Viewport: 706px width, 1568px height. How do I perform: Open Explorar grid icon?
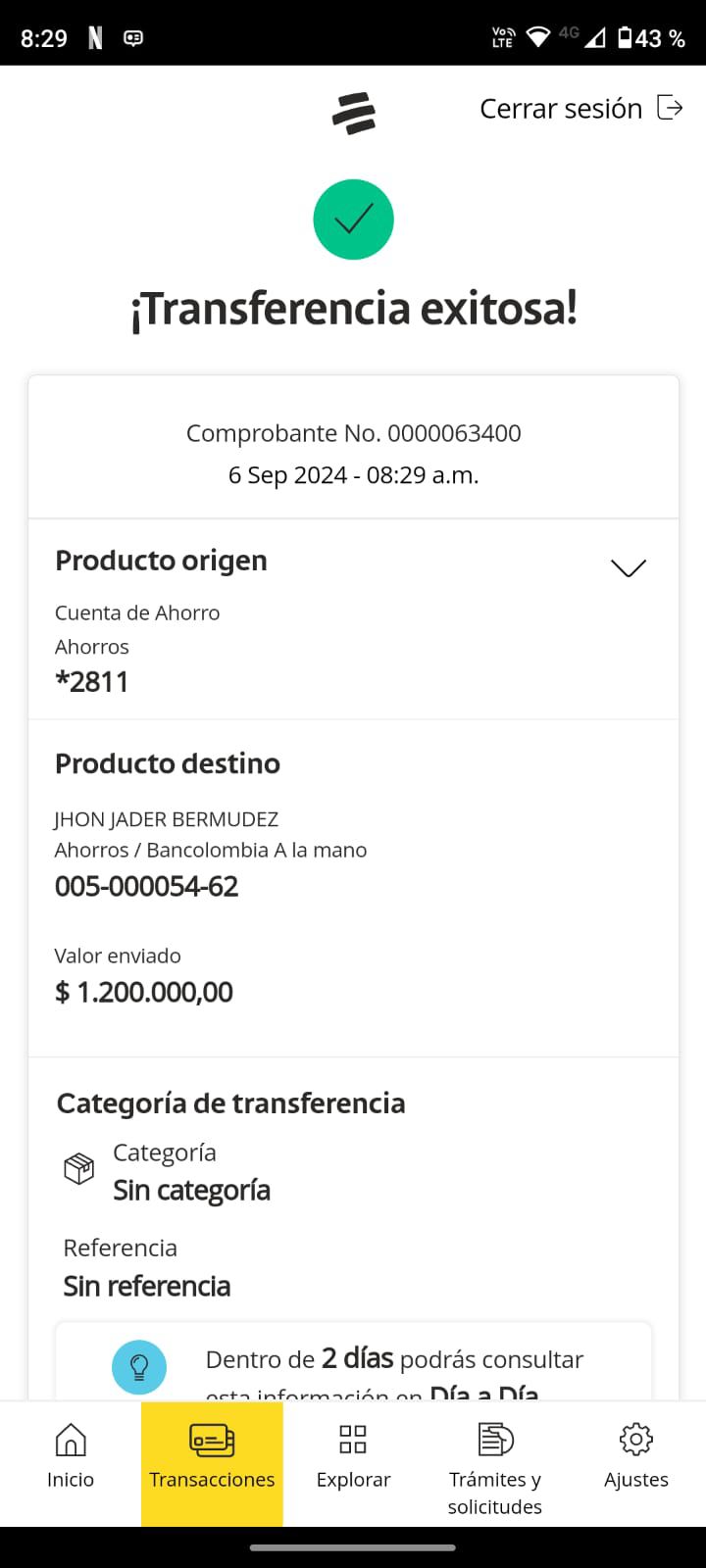tap(353, 1440)
